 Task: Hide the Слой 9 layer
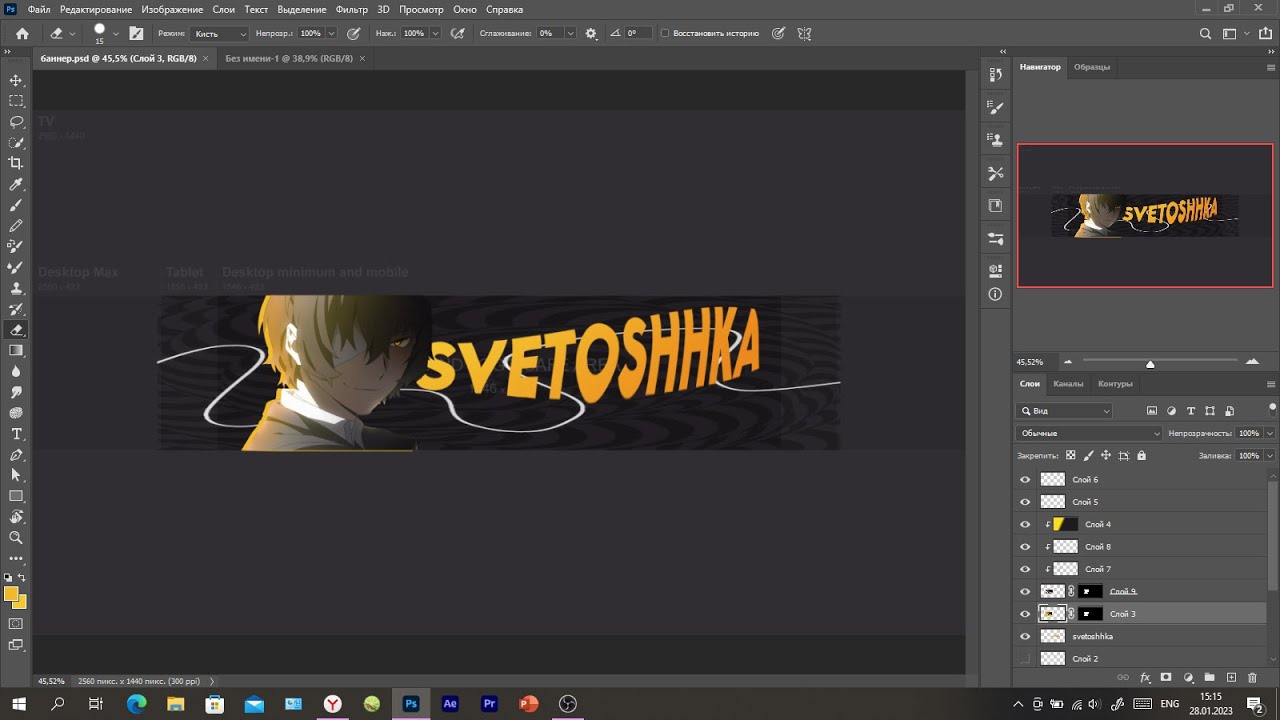tap(1025, 591)
